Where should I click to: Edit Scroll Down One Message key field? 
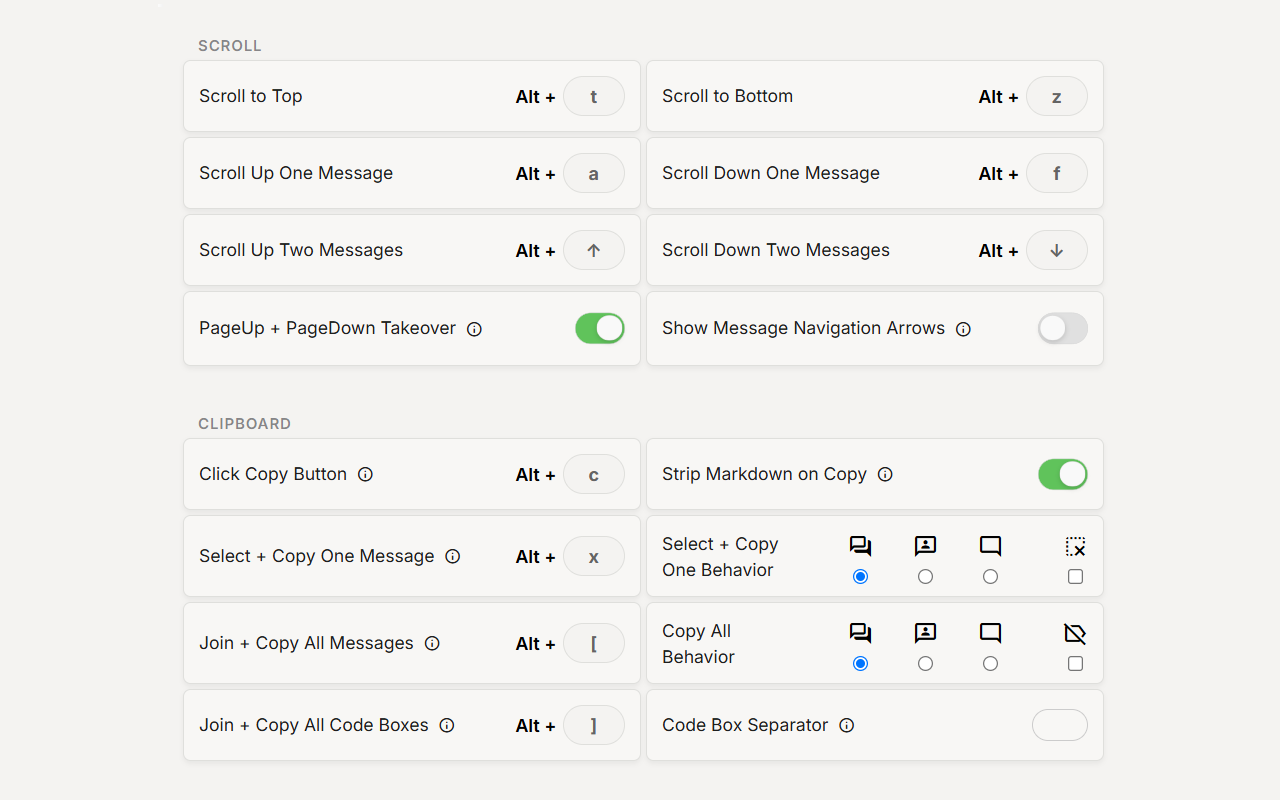1057,174
